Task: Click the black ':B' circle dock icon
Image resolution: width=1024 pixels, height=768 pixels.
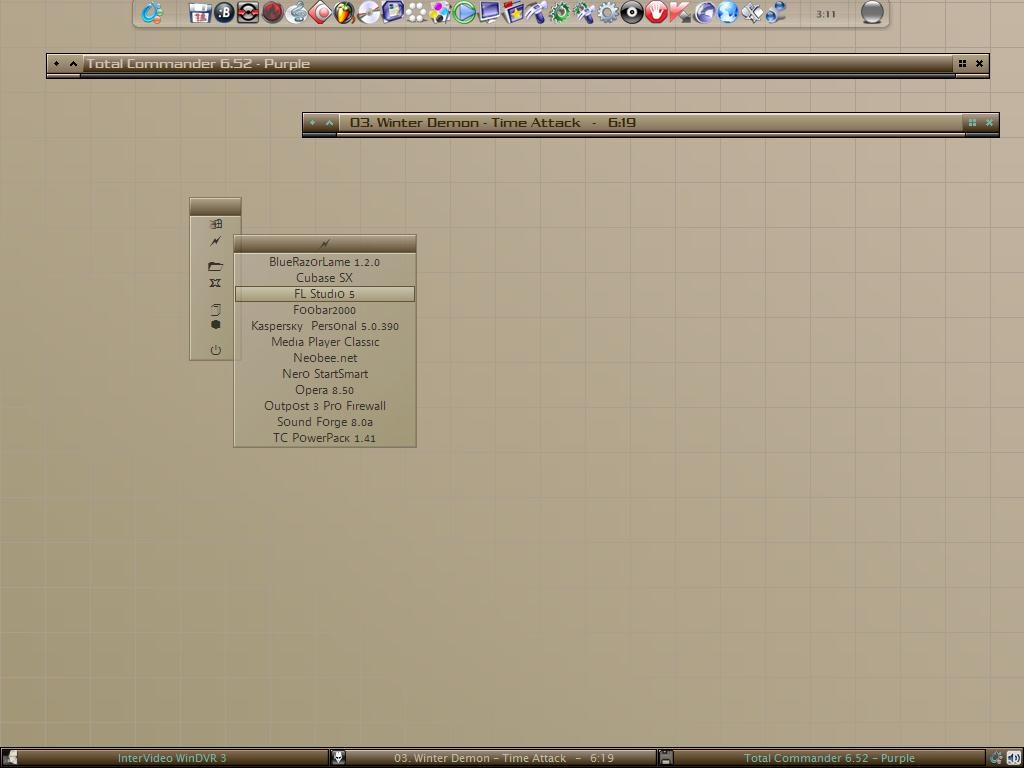Action: coord(224,12)
